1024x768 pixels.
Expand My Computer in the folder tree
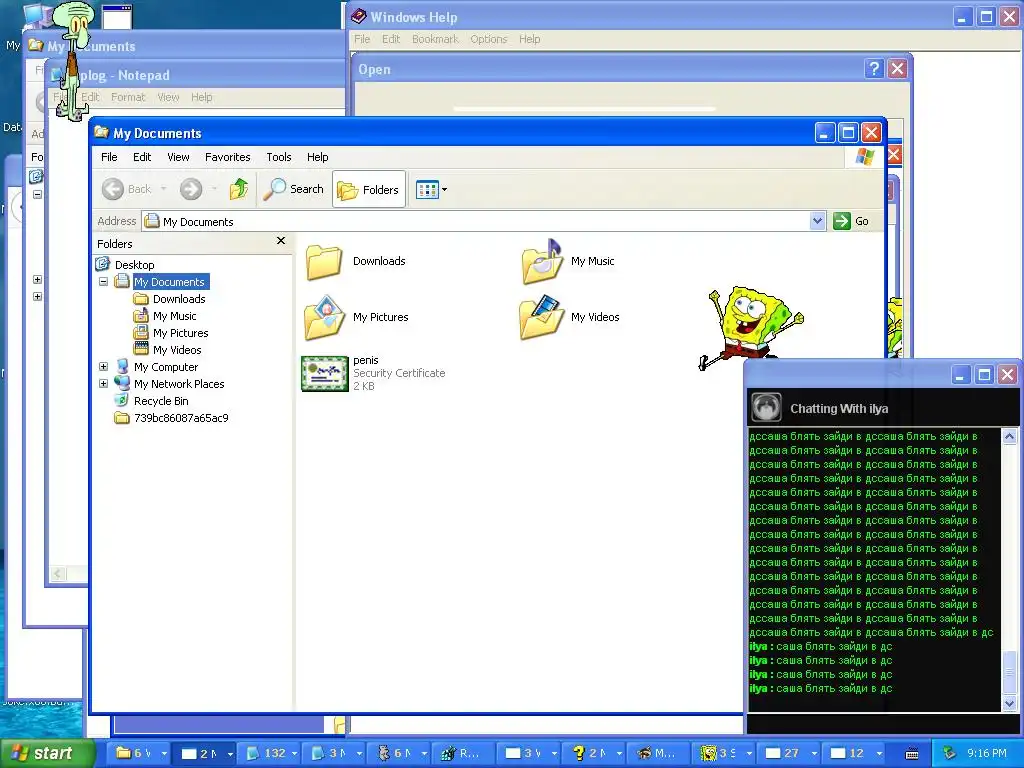pyautogui.click(x=103, y=366)
